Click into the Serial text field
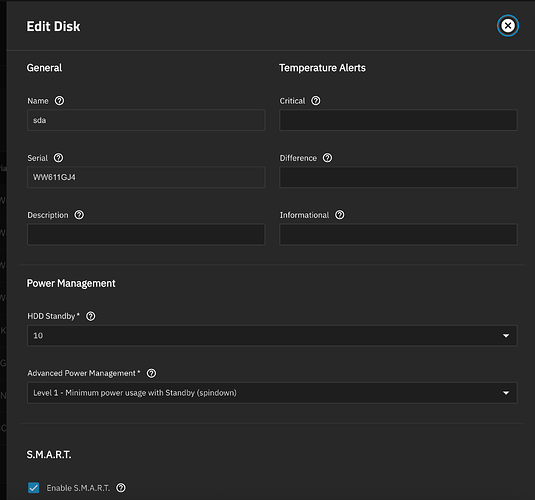 point(146,177)
